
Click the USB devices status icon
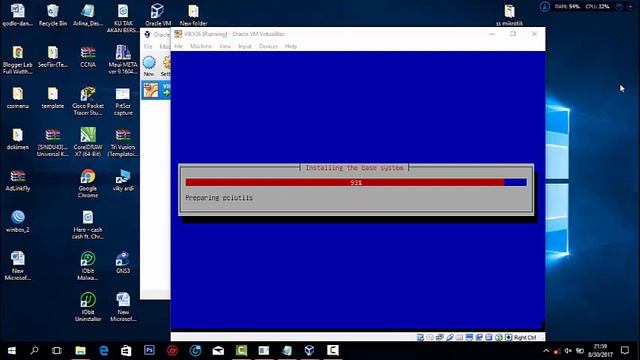[449, 337]
